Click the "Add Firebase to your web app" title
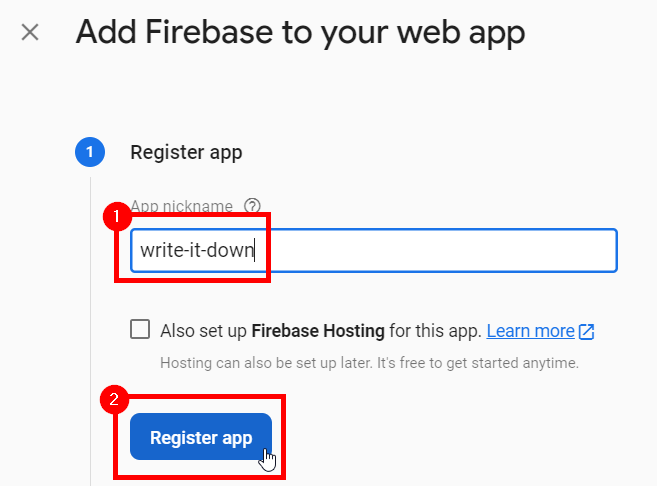Image resolution: width=657 pixels, height=486 pixels. coord(300,32)
